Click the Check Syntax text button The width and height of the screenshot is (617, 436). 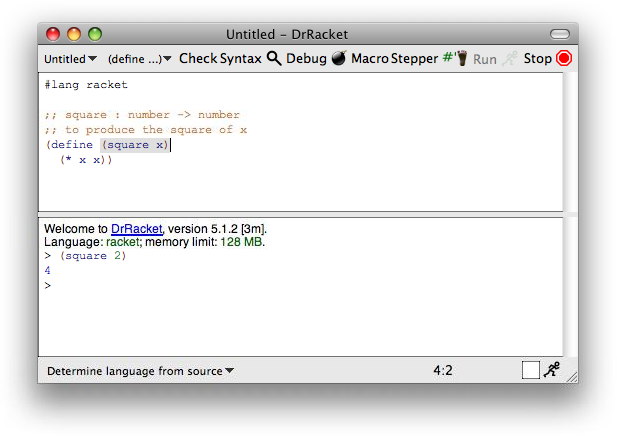click(x=220, y=59)
